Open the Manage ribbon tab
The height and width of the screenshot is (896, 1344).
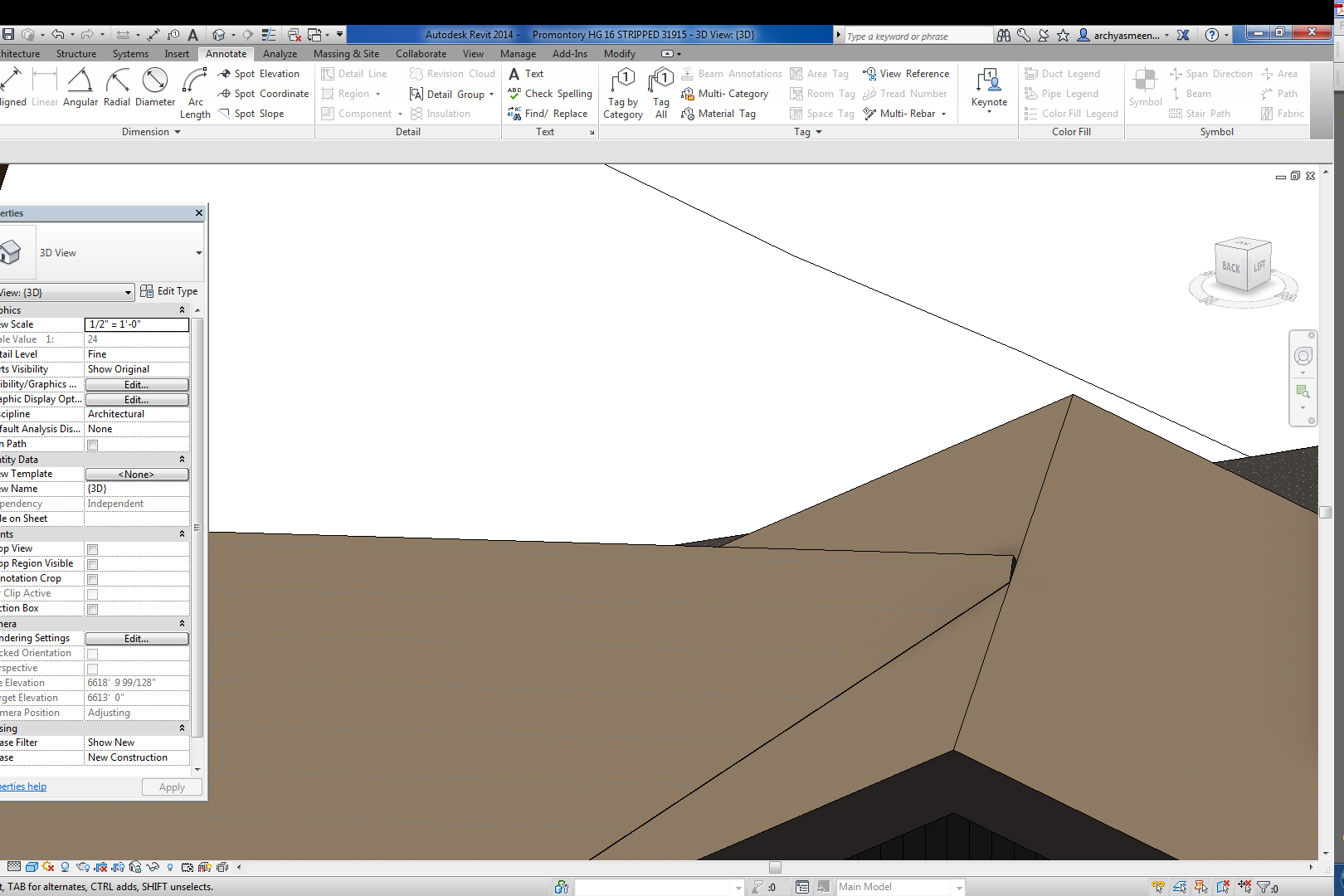[x=518, y=54]
